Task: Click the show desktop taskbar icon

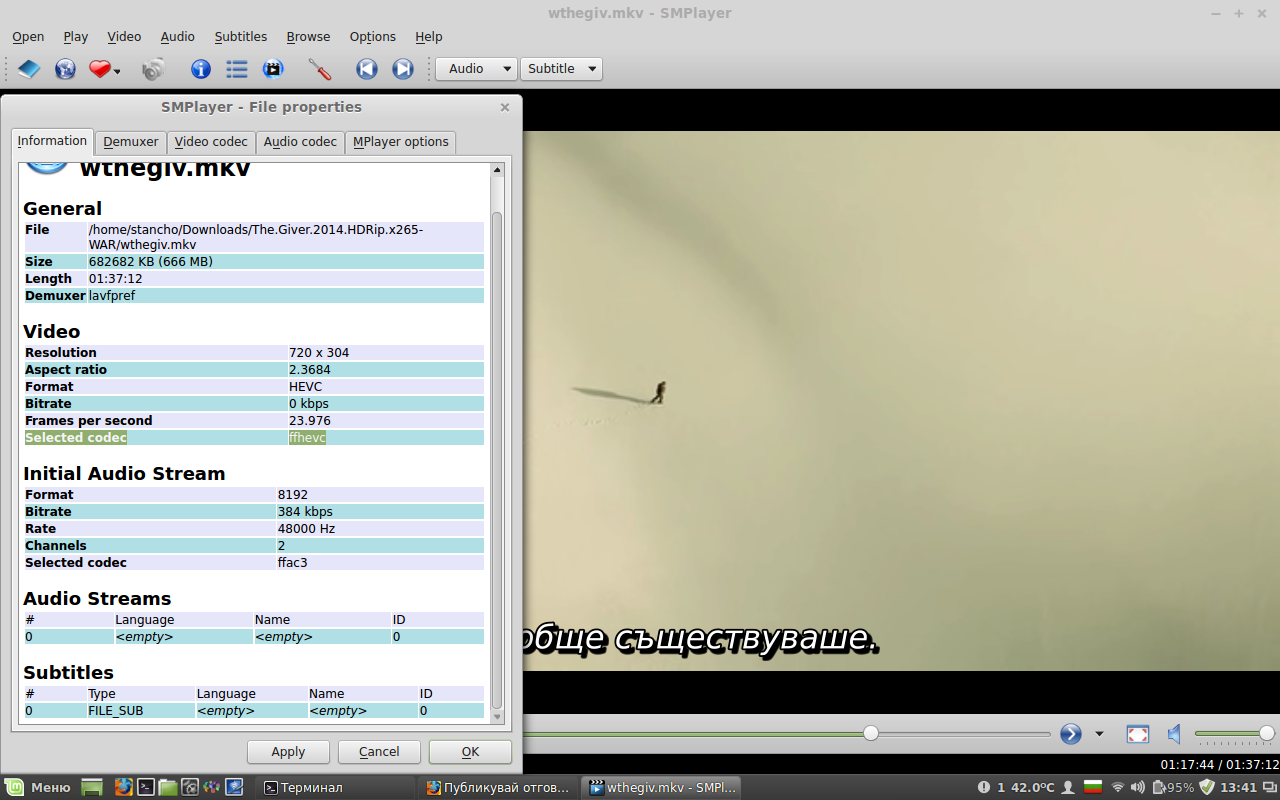Action: tap(92, 787)
